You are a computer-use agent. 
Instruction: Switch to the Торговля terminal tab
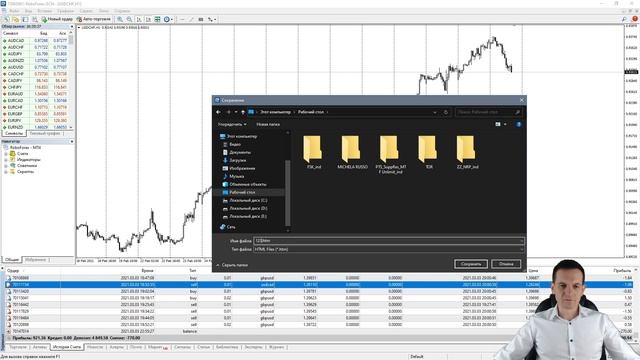point(18,347)
